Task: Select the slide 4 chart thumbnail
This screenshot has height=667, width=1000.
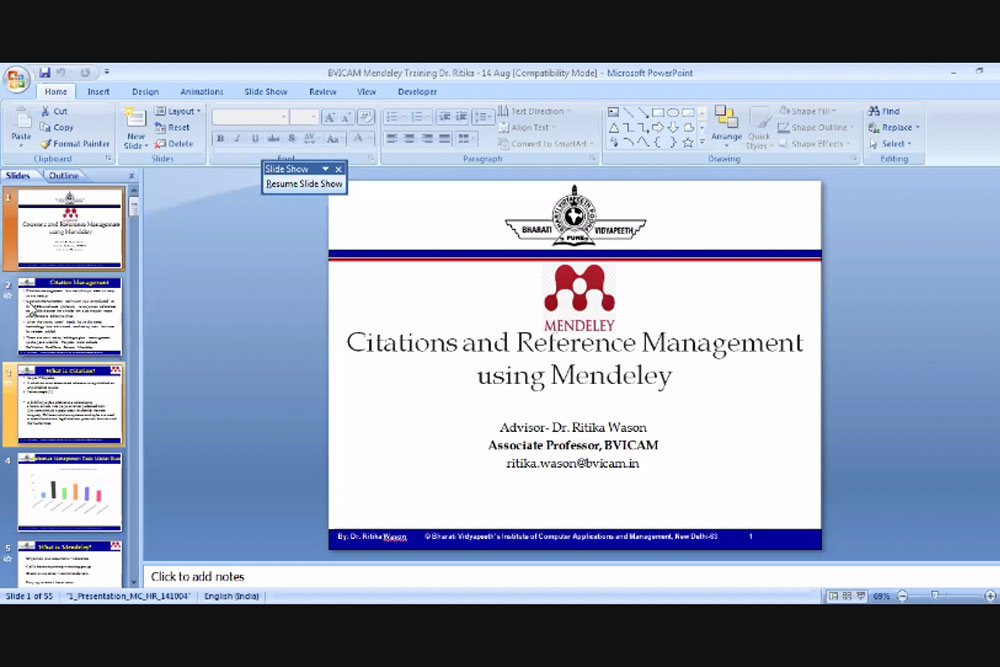Action: [70, 492]
